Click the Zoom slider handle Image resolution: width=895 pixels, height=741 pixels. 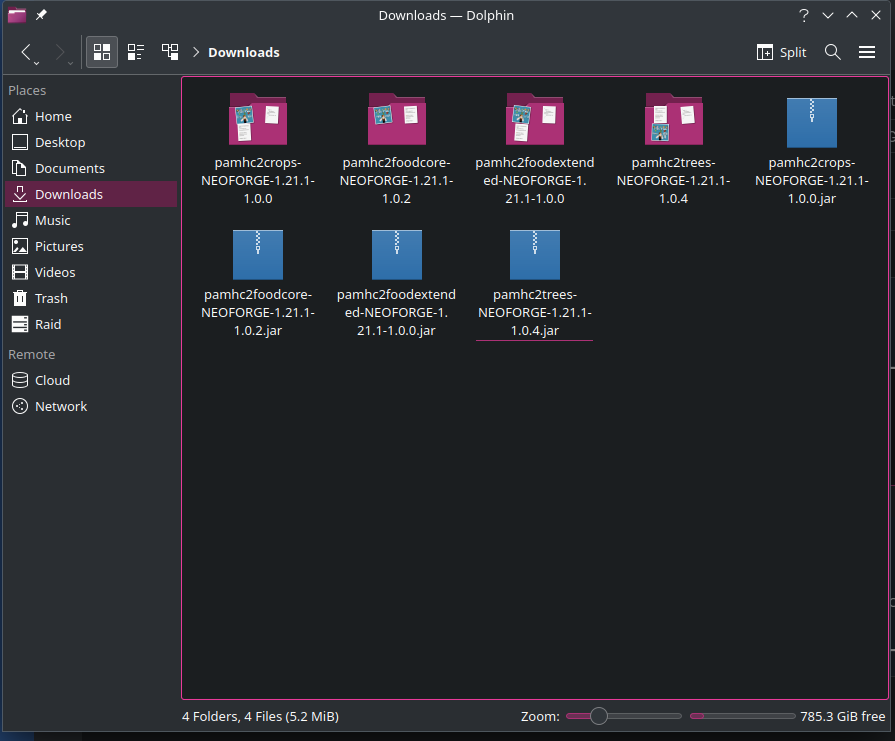pyautogui.click(x=598, y=716)
